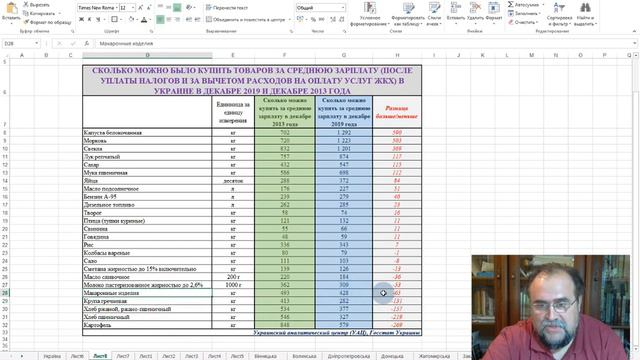Click the formula bar text 'Макаронные изделия'

[127, 43]
